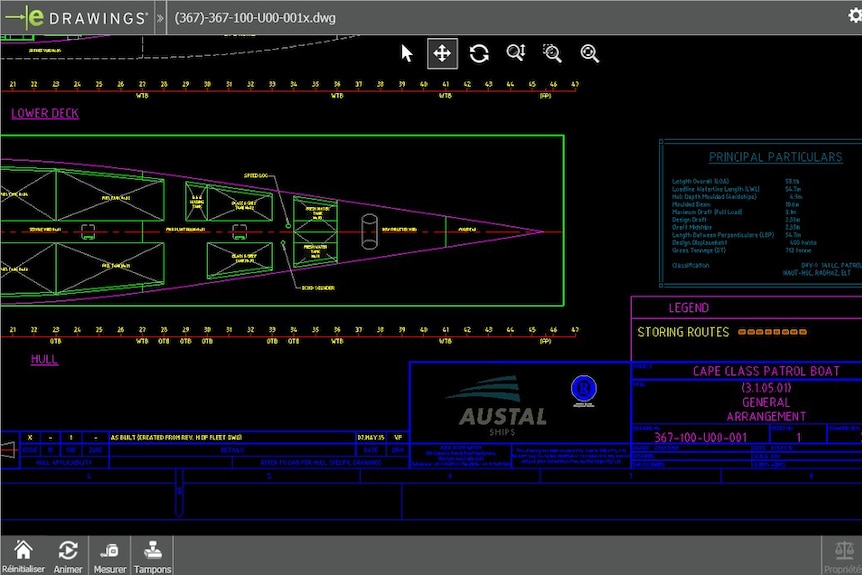862x575 pixels.
Task: Open the Mesurer measure tool
Action: [x=109, y=556]
